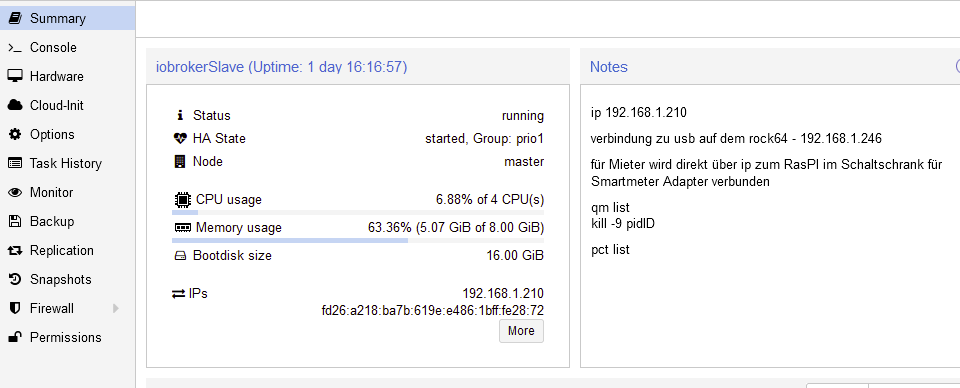Click the Memory usage progress bar
The width and height of the screenshot is (960, 388).
tap(358, 241)
